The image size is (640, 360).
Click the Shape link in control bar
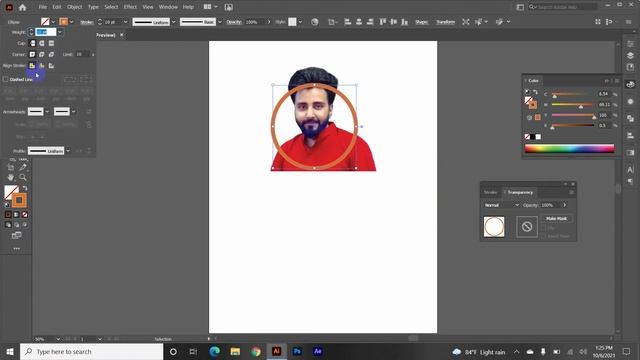pos(422,22)
